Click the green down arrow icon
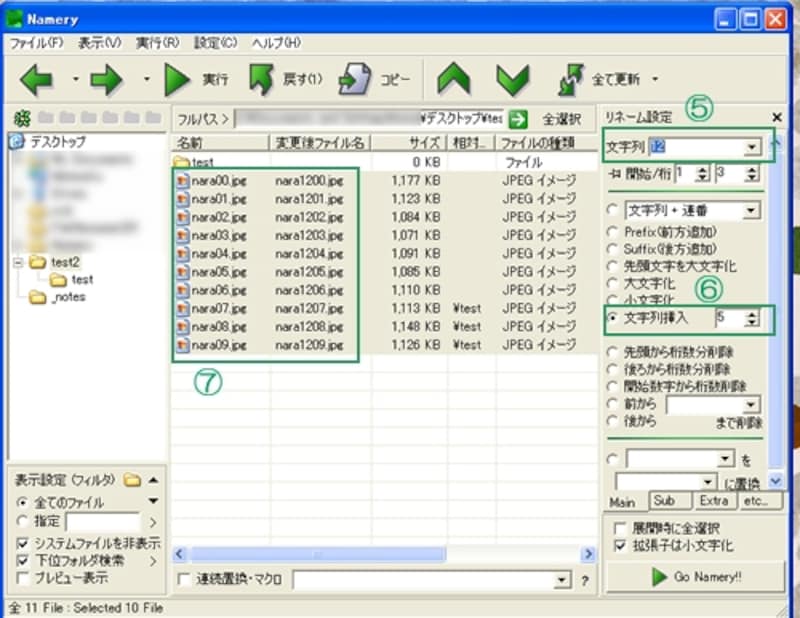 coord(513,78)
